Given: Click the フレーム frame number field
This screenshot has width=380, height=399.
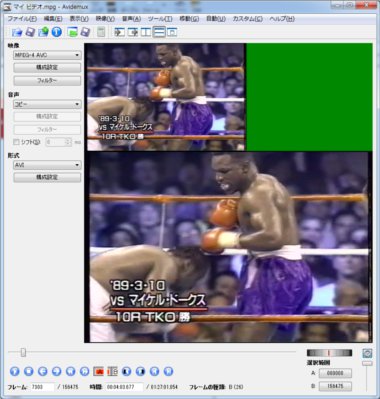Looking at the screenshot, I should 42,387.
